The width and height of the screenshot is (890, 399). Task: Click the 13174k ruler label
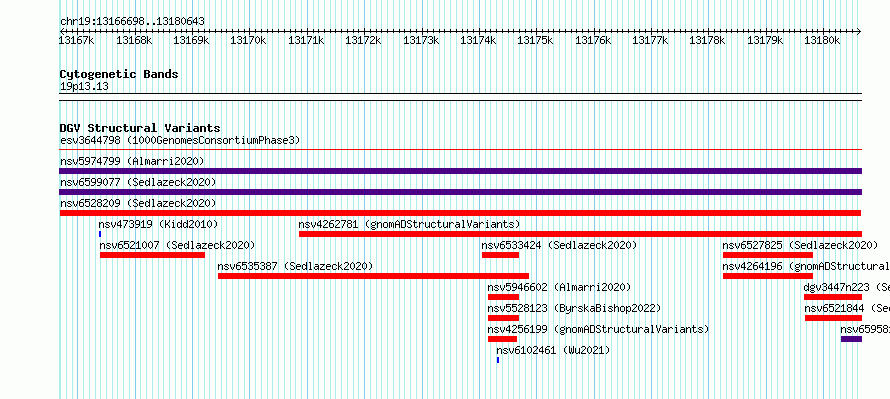click(x=478, y=40)
